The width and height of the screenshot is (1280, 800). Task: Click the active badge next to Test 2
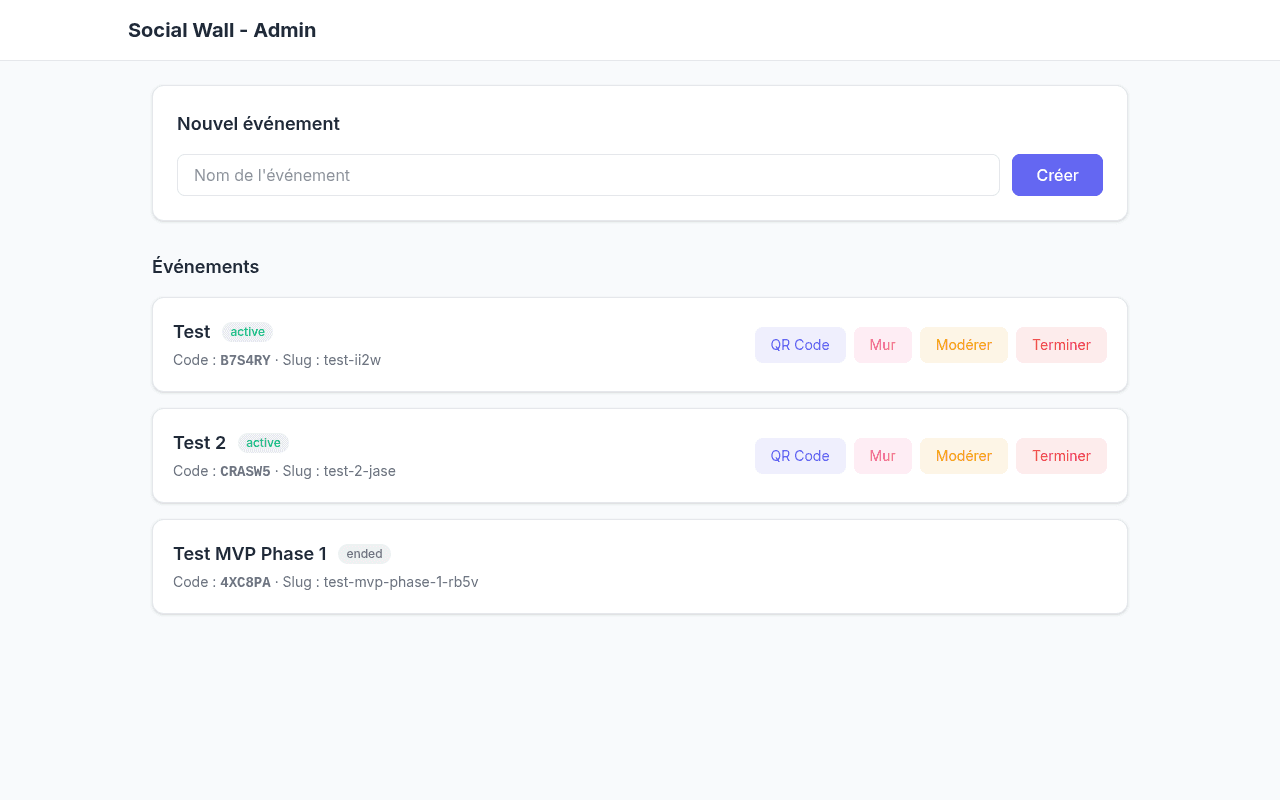point(263,443)
